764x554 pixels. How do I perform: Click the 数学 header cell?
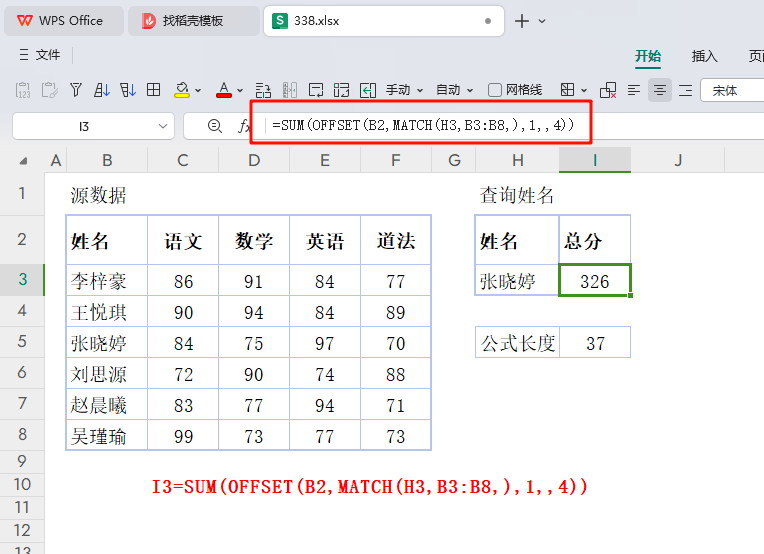point(254,241)
